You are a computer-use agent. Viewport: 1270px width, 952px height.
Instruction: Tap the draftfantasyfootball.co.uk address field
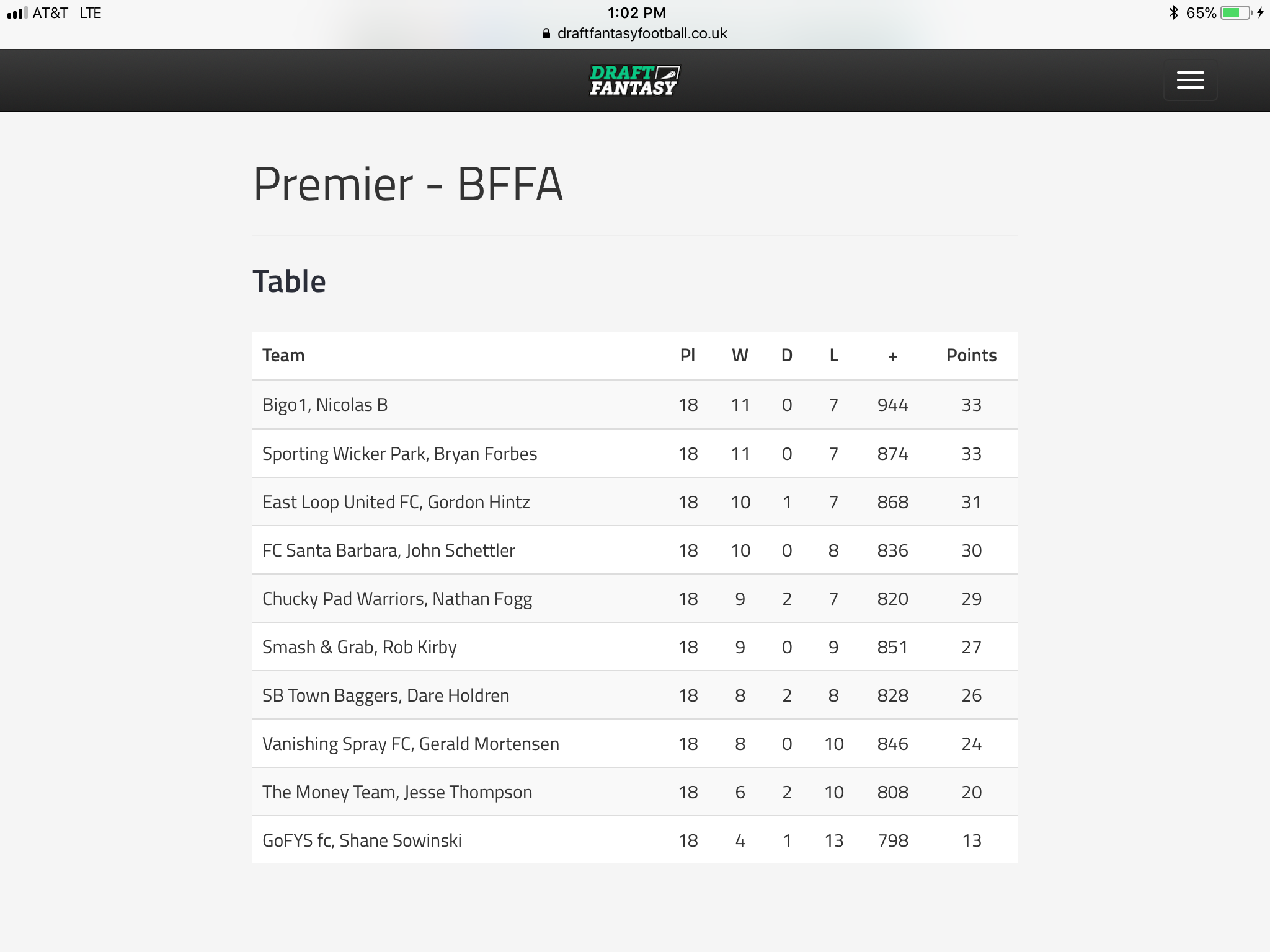pyautogui.click(x=634, y=33)
